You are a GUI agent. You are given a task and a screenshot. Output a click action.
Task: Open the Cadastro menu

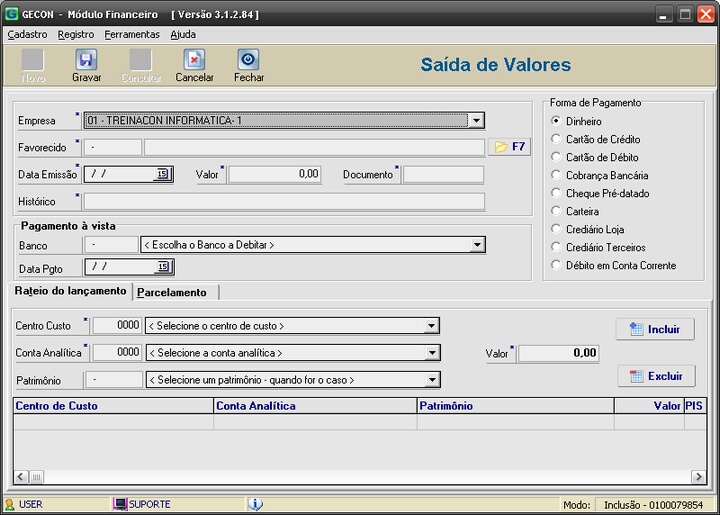coord(27,34)
